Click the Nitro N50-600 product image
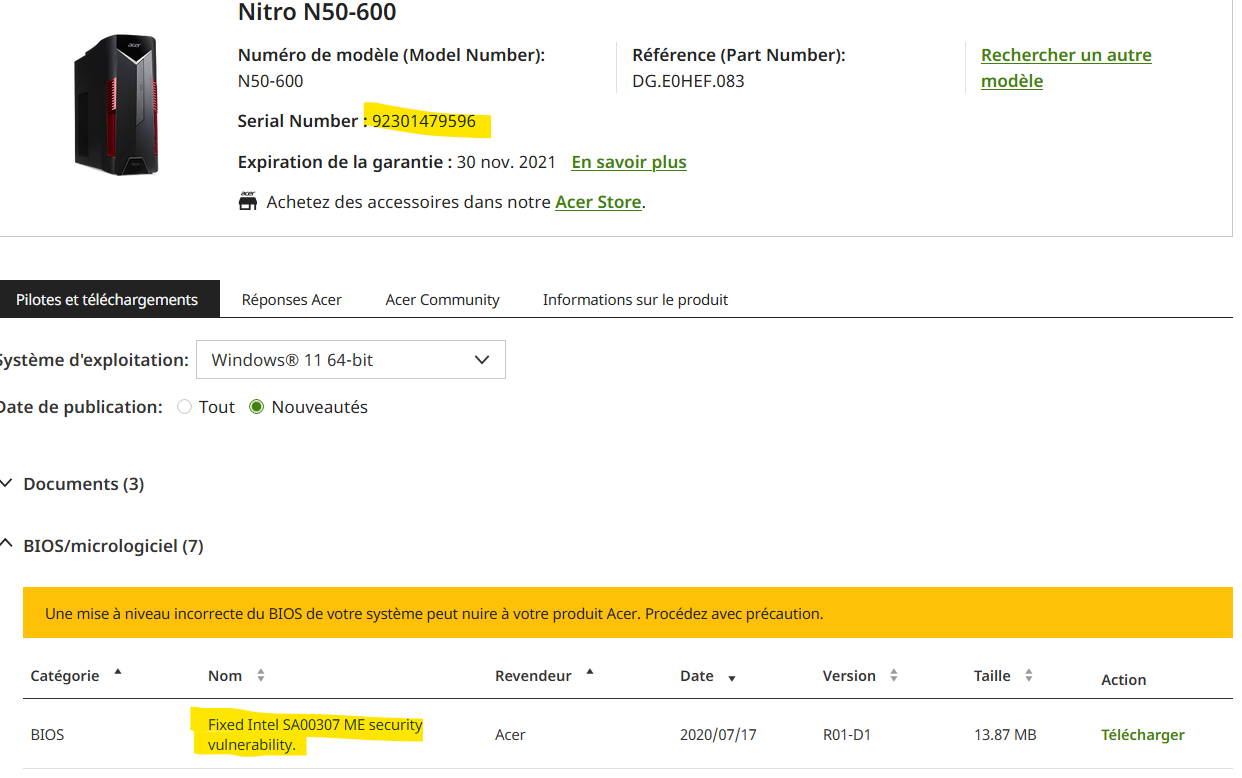This screenshot has height=778, width=1242. pos(116,104)
